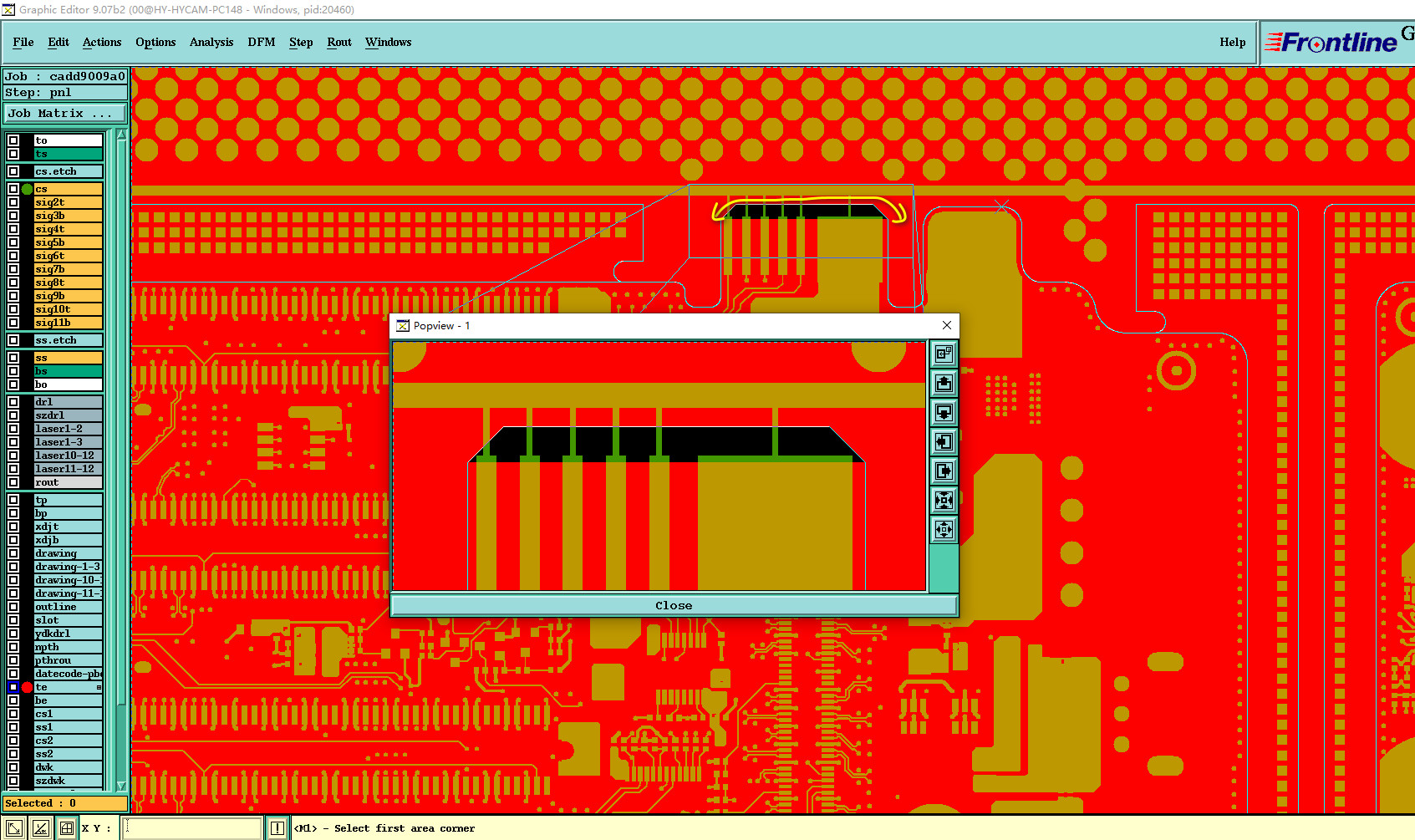
Task: Click the green display indicator on the cs layer
Action: (x=27, y=189)
